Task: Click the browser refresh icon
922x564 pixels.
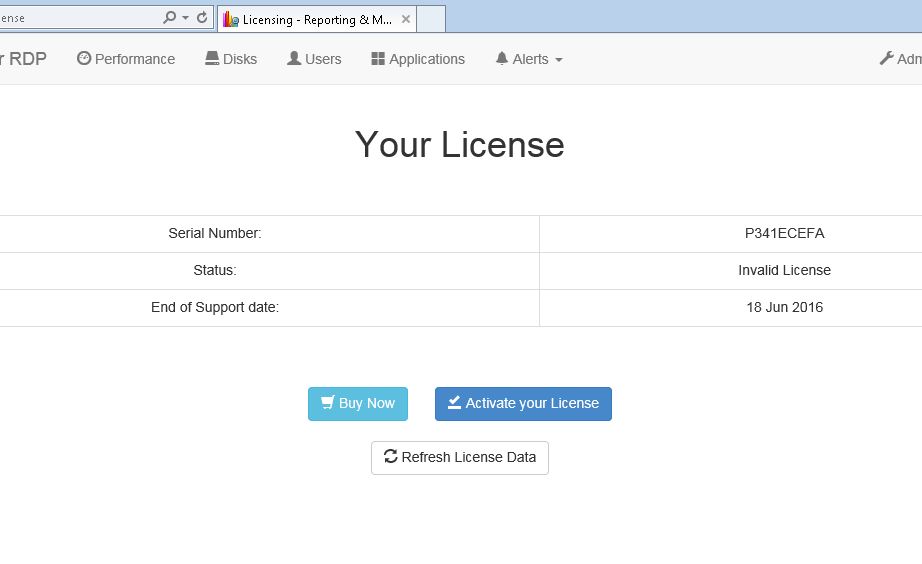Action: coord(202,18)
